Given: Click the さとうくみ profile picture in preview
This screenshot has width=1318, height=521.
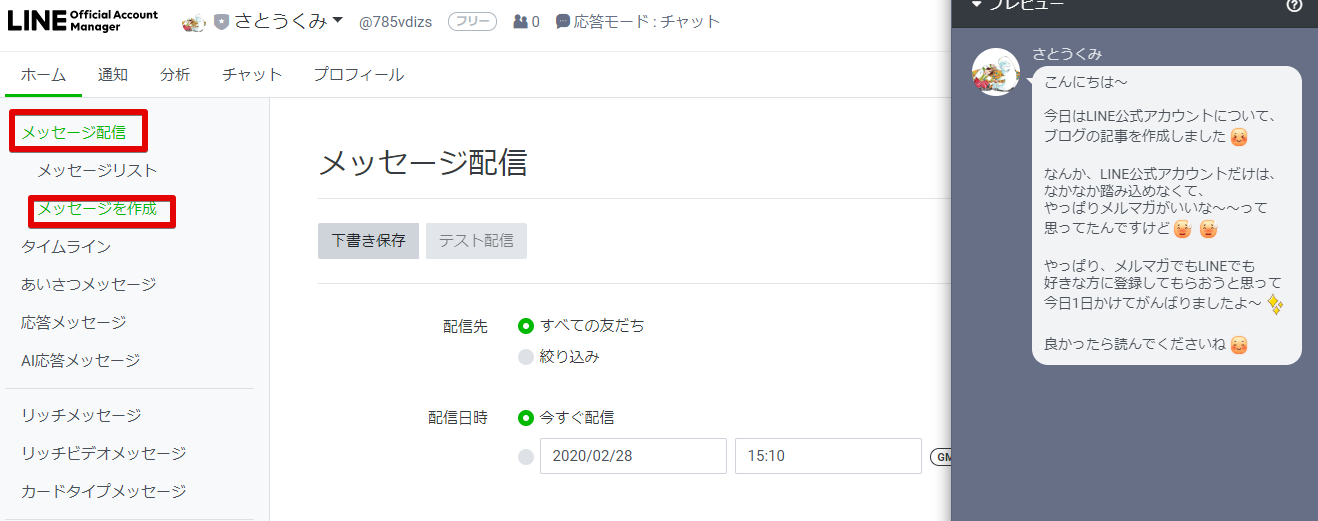Looking at the screenshot, I should coord(996,72).
